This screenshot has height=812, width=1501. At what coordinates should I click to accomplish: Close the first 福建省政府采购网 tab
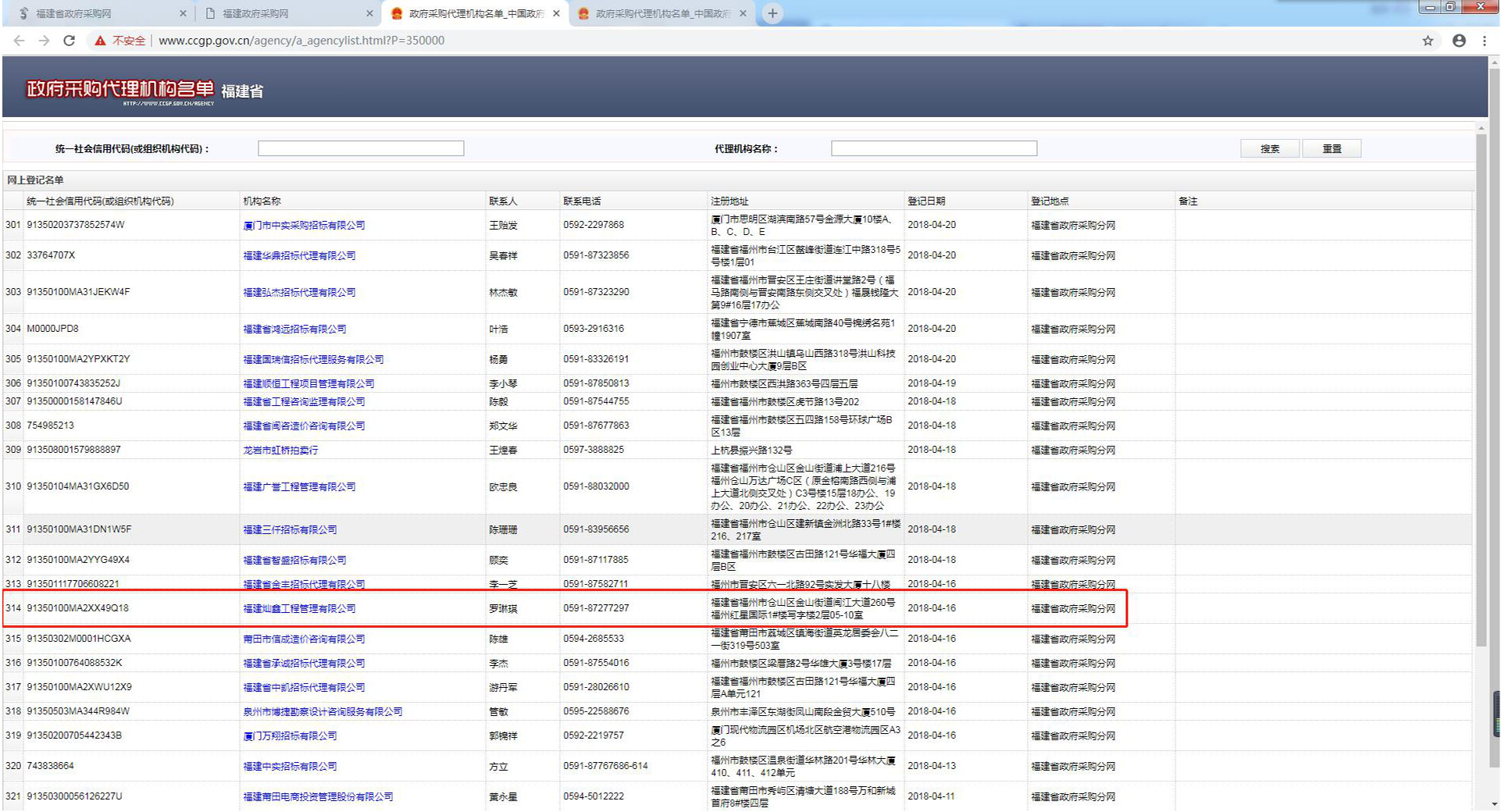click(x=183, y=13)
